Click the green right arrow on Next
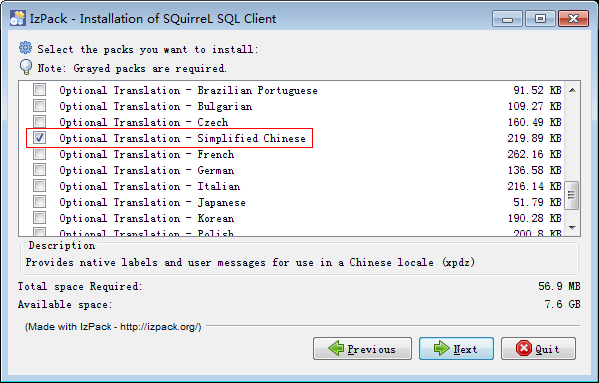599x383 pixels. click(x=442, y=348)
